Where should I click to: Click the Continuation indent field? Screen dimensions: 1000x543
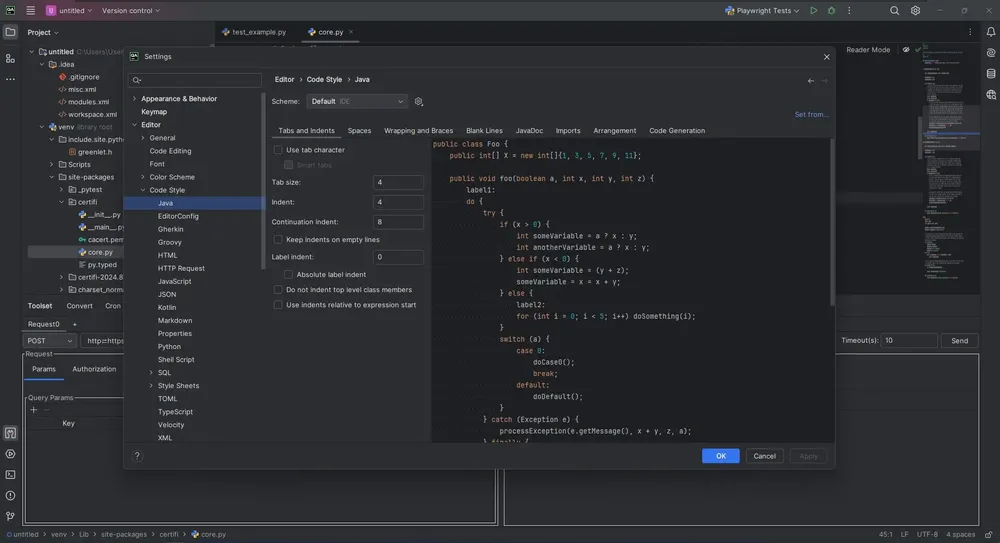tap(398, 222)
